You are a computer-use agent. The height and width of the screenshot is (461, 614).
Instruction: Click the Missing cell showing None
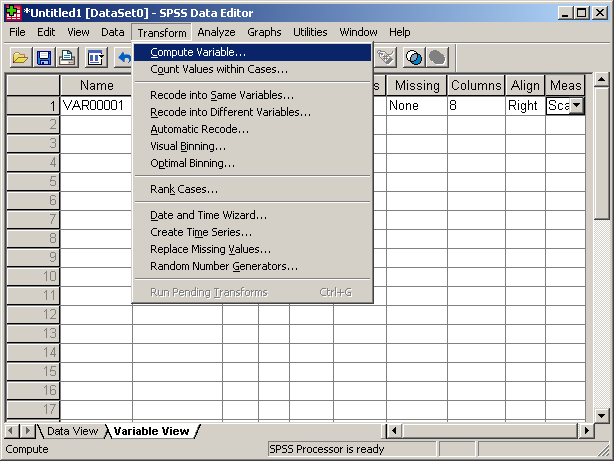pyautogui.click(x=415, y=105)
